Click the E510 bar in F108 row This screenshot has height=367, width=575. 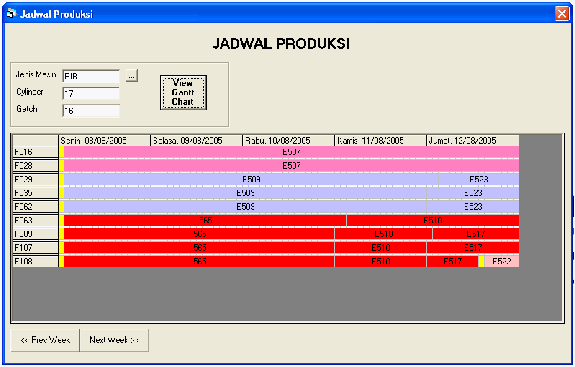pyautogui.click(x=381, y=261)
